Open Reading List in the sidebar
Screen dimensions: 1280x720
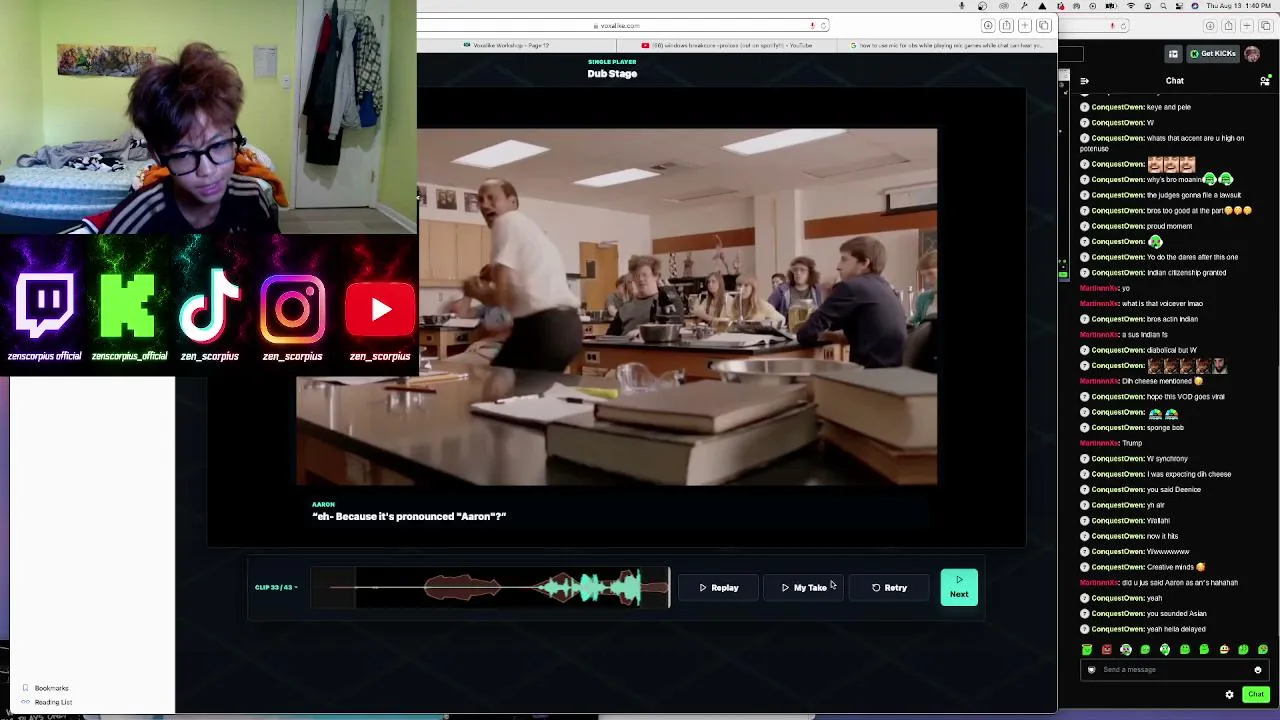pyautogui.click(x=53, y=702)
